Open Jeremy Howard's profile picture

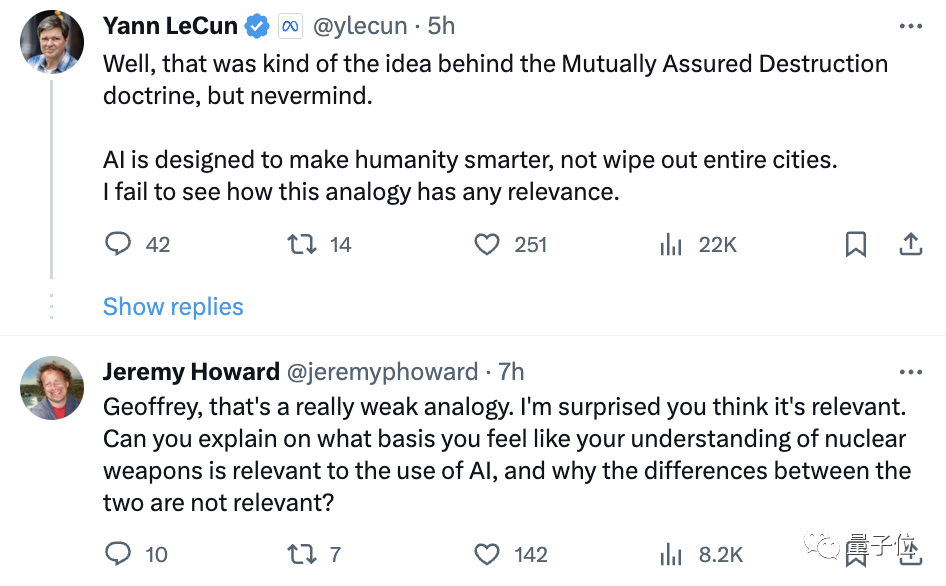[x=52, y=387]
